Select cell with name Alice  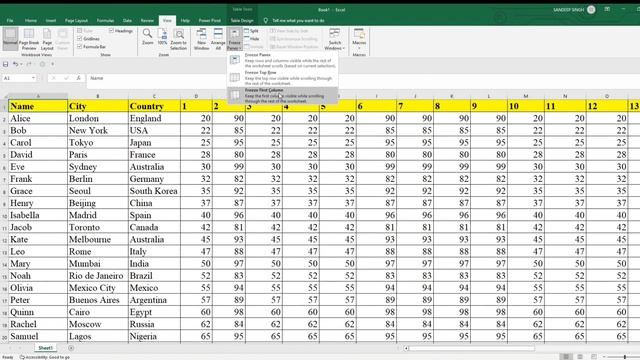tap(38, 118)
